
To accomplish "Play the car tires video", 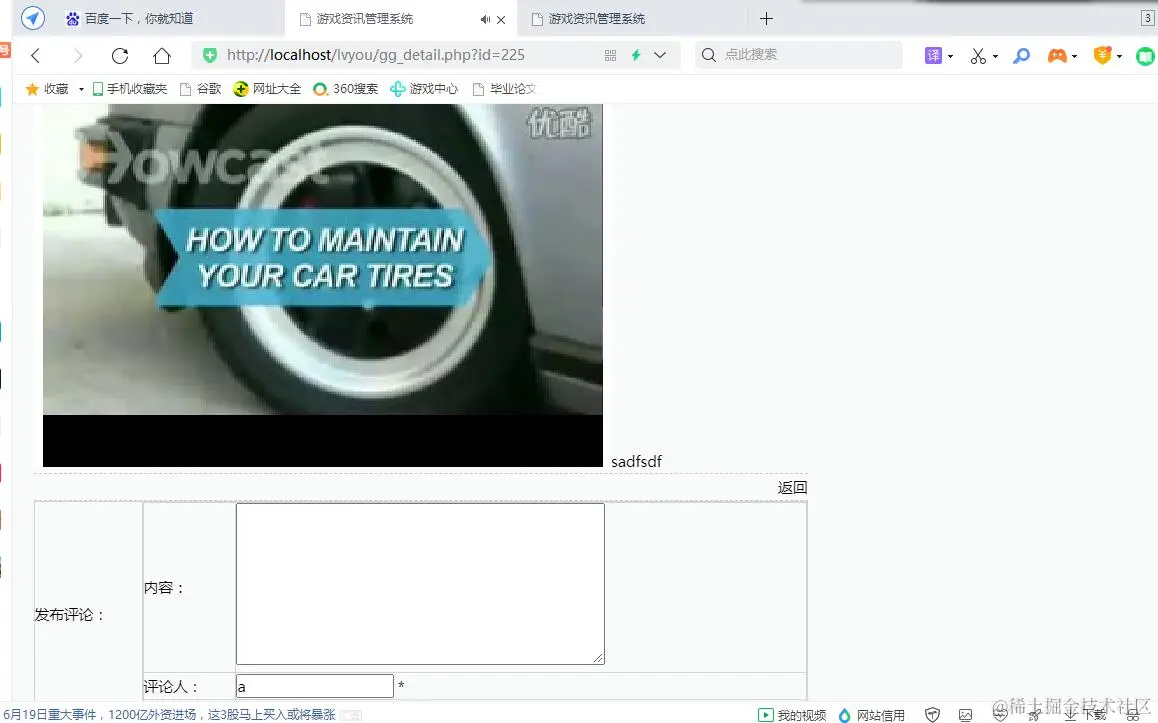I will click(323, 285).
